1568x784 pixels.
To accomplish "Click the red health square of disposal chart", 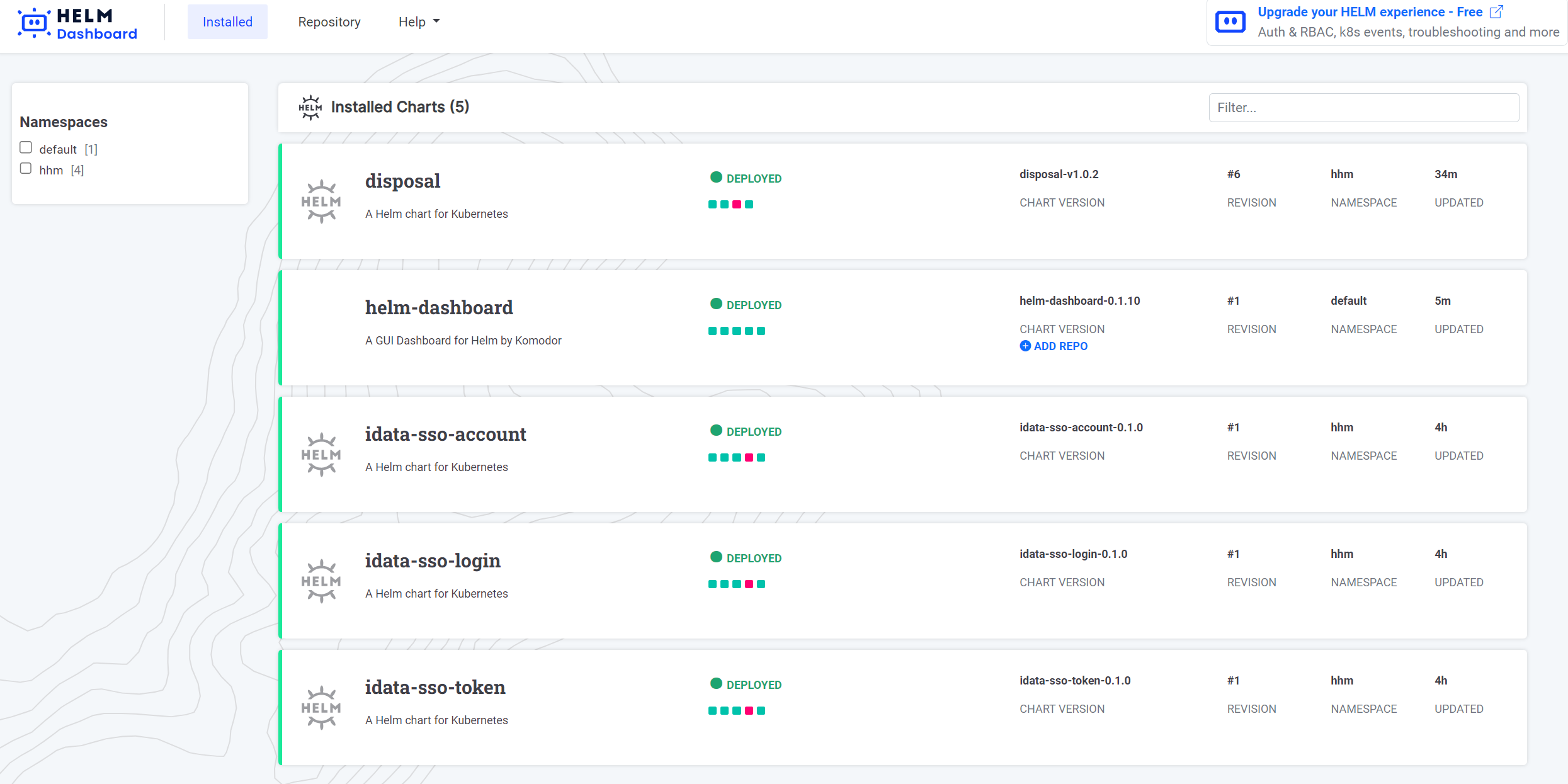I will pos(737,205).
